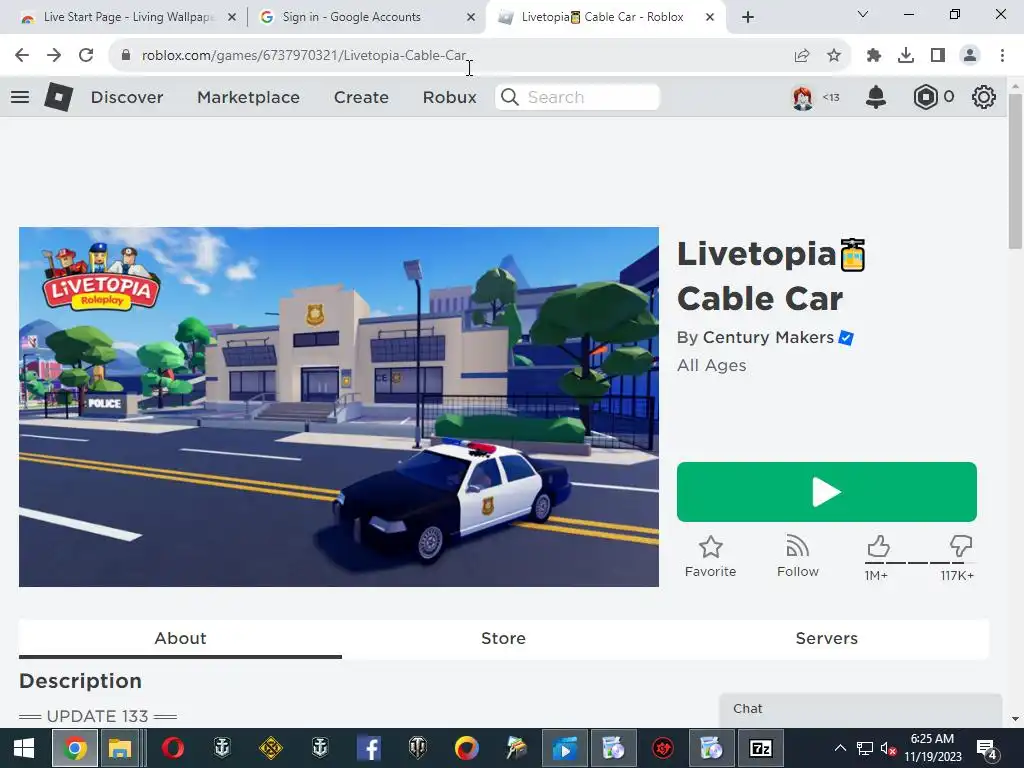This screenshot has height=768, width=1024.
Task: Open the About tab
Action: 180,639
